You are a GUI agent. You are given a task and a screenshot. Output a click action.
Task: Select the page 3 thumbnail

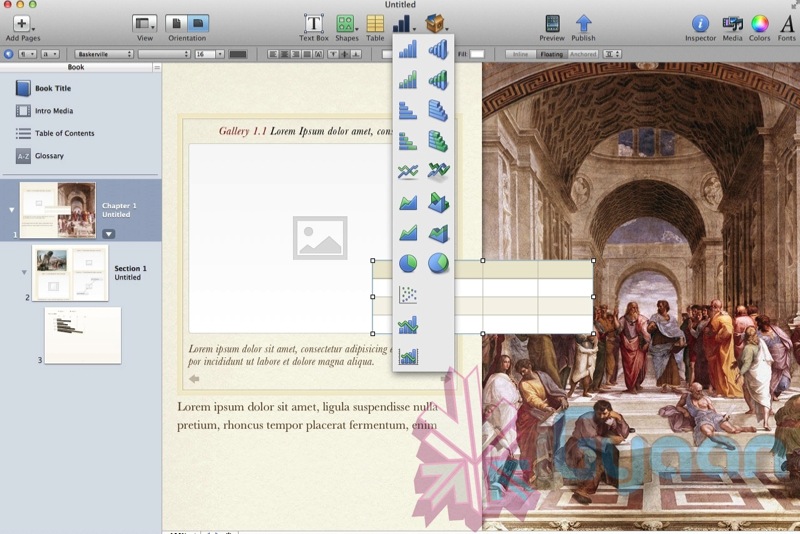pos(83,335)
